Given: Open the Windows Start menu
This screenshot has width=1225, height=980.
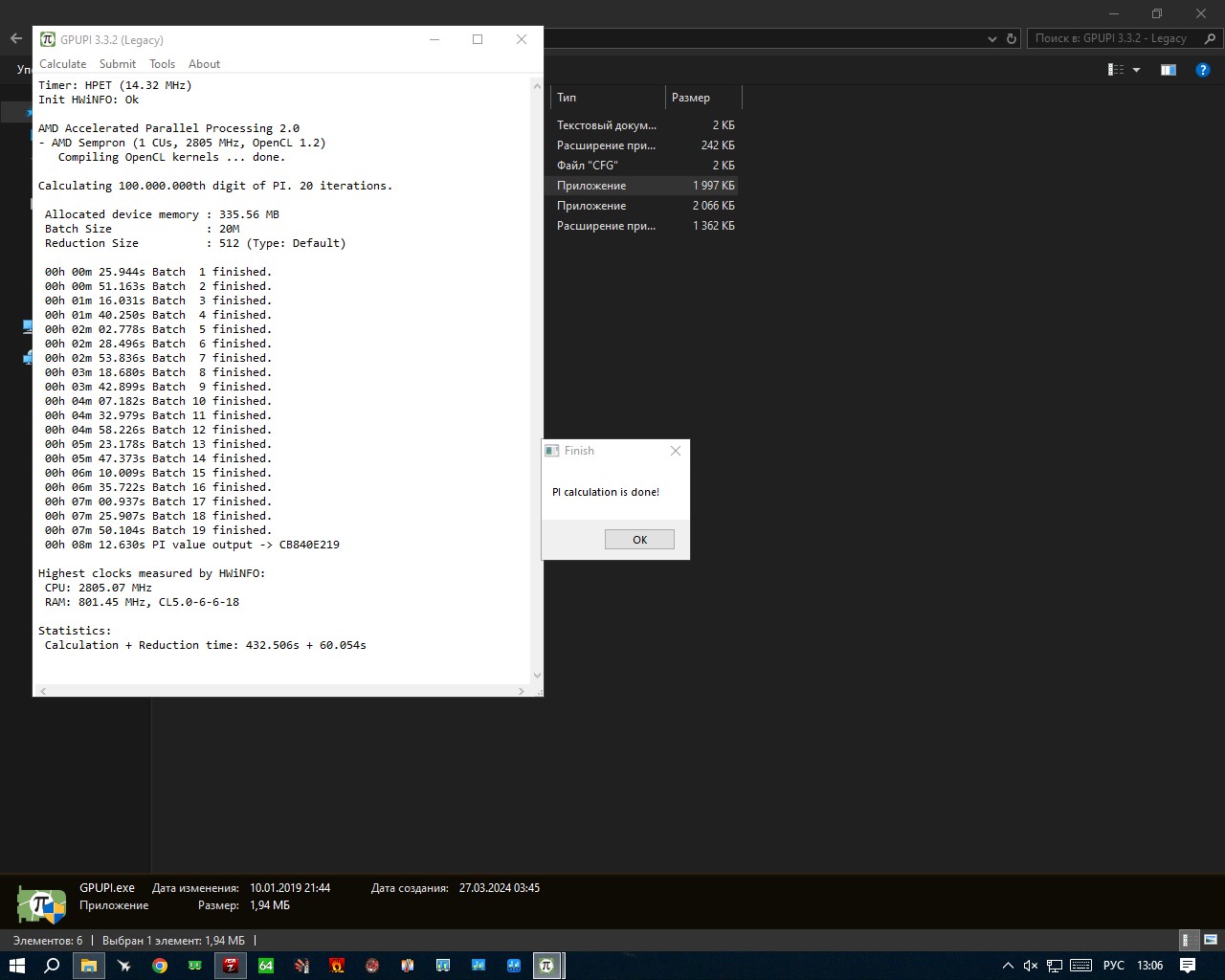Looking at the screenshot, I should (17, 966).
